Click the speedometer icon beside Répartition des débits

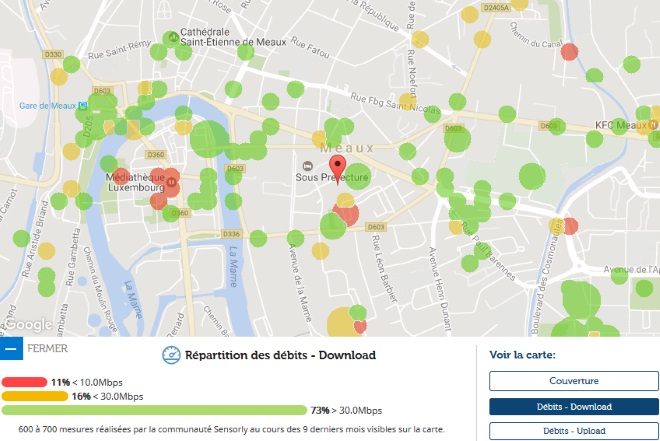pyautogui.click(x=171, y=355)
